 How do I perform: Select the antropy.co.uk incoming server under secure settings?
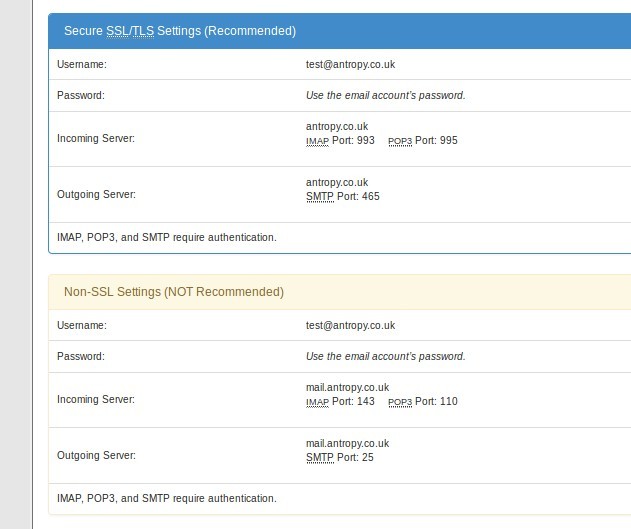[x=337, y=126]
